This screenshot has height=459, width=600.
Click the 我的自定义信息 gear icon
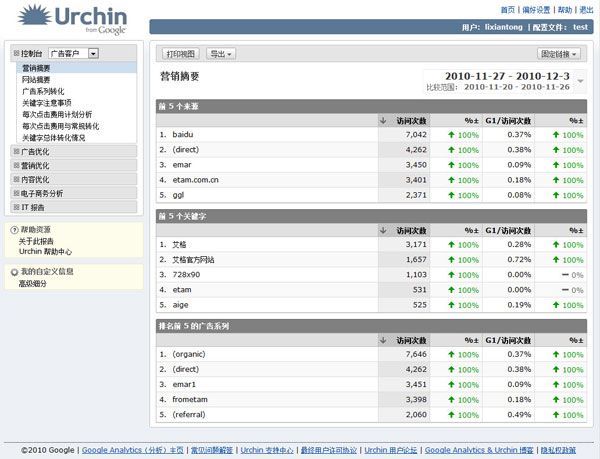14,272
